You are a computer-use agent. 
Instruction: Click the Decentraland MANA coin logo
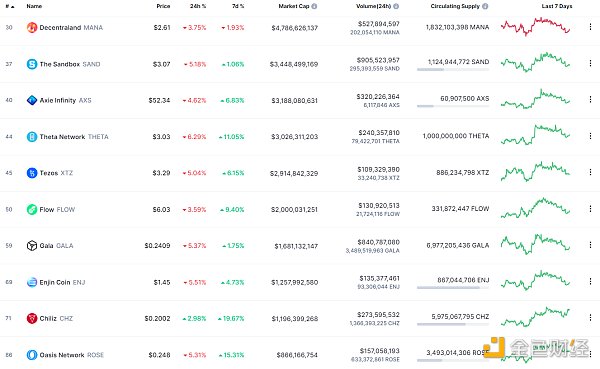(x=32, y=28)
